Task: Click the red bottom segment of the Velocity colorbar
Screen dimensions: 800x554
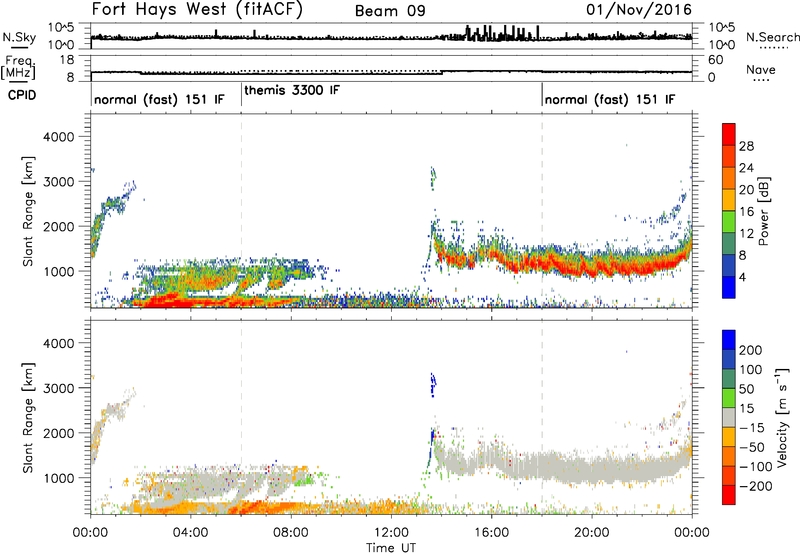Action: coord(729,495)
